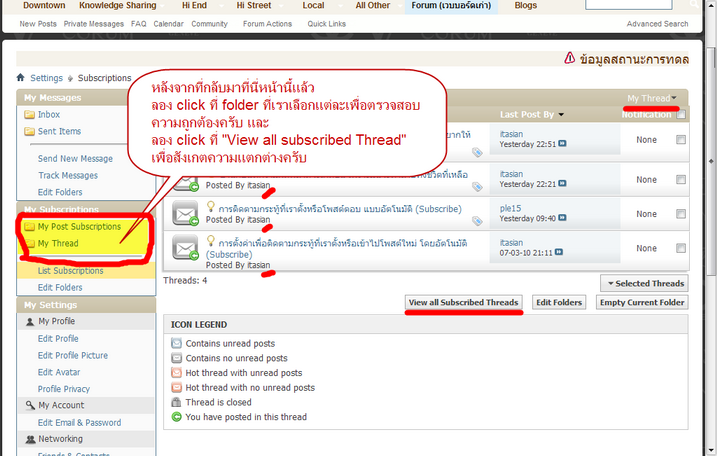Click the Edit Folders button below thread list
Viewport: 717px width, 456px height.
tap(558, 302)
